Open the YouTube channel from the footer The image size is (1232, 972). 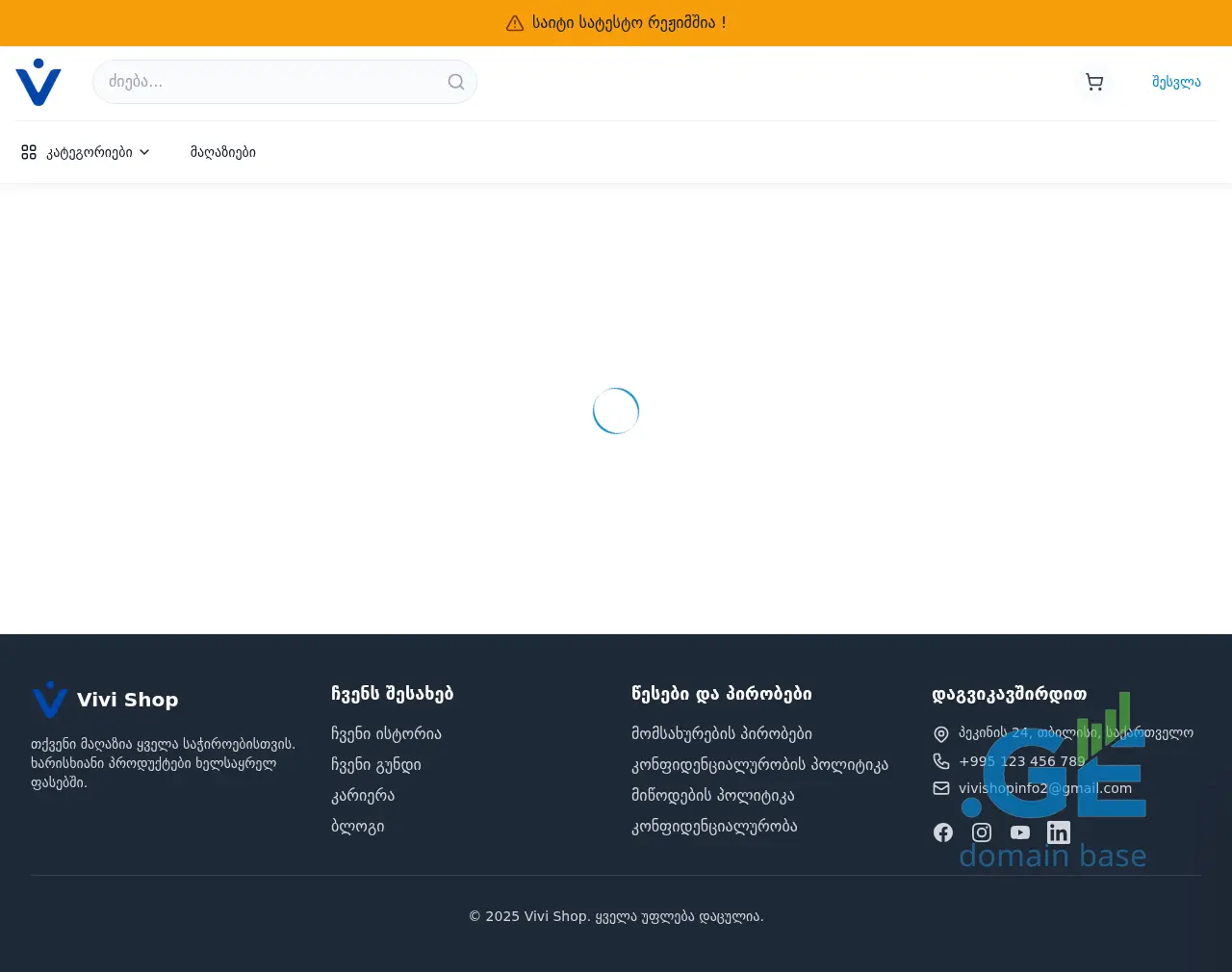1020,832
